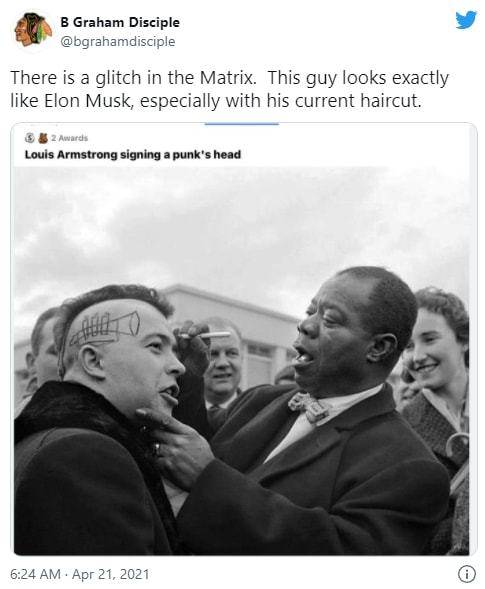Click the Twitter bird logo

pyautogui.click(x=466, y=20)
